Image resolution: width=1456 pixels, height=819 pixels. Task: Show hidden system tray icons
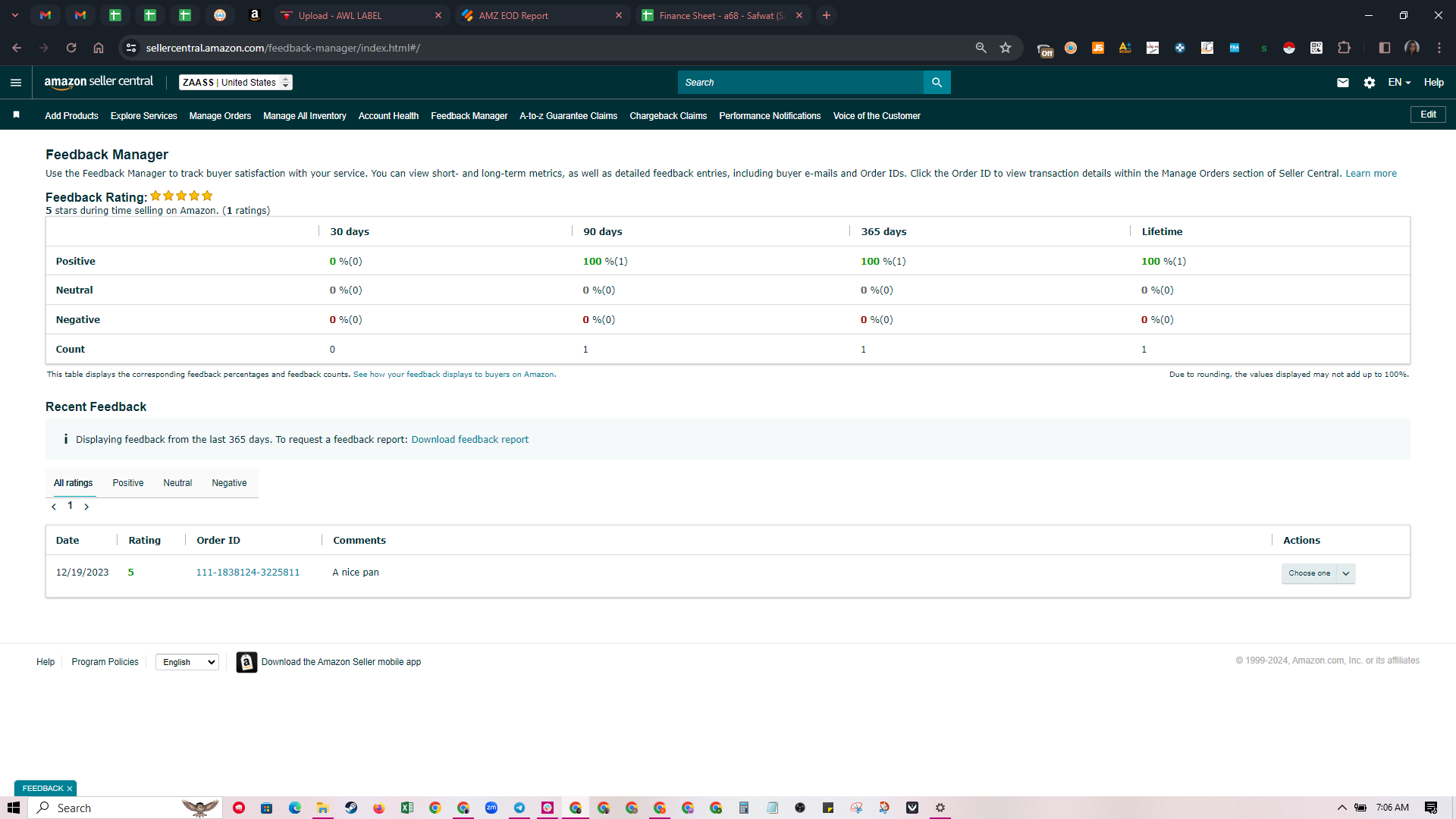pyautogui.click(x=1341, y=808)
